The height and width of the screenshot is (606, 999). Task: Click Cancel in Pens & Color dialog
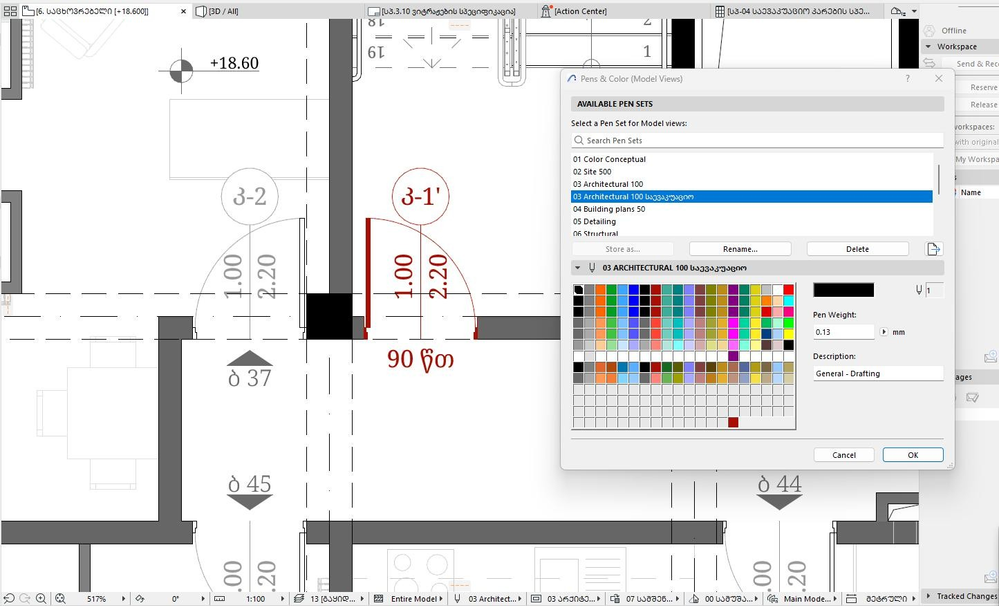pyautogui.click(x=844, y=455)
